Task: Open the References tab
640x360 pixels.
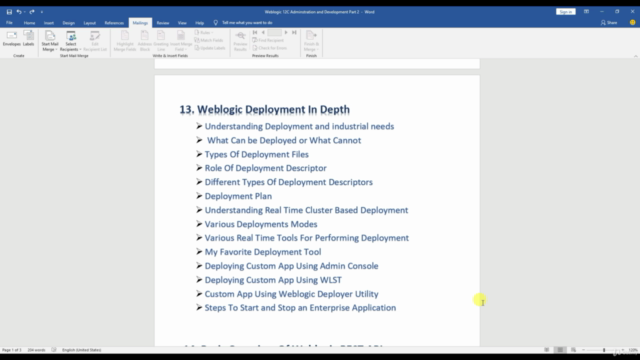Action: tap(114, 23)
